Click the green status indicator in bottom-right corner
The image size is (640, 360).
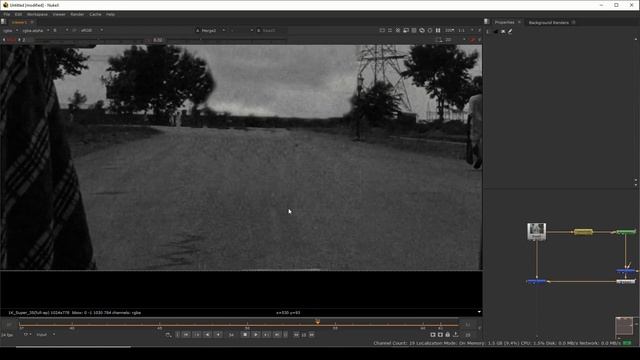click(627, 343)
